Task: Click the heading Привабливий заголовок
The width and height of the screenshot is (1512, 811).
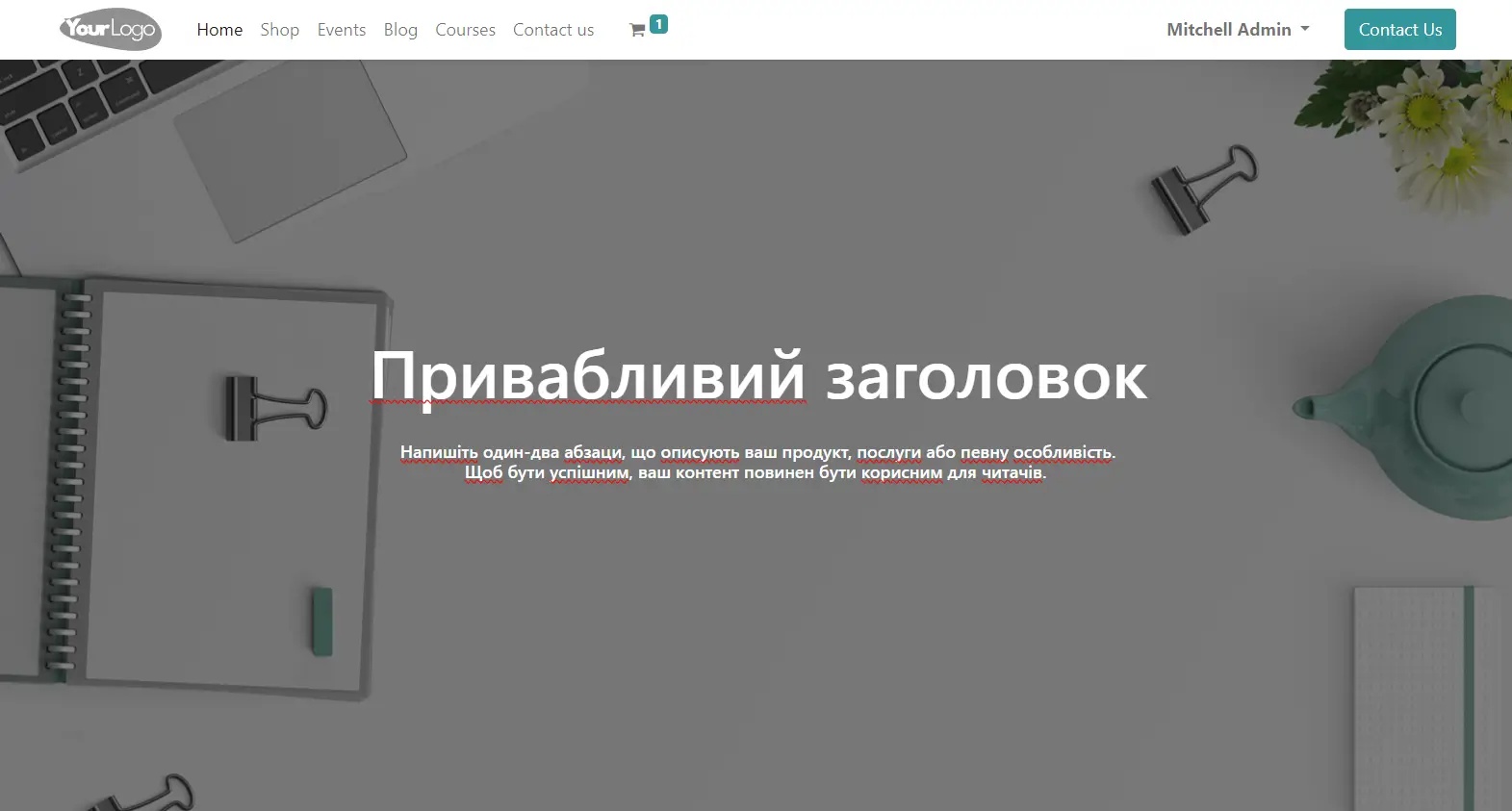Action: (758, 376)
